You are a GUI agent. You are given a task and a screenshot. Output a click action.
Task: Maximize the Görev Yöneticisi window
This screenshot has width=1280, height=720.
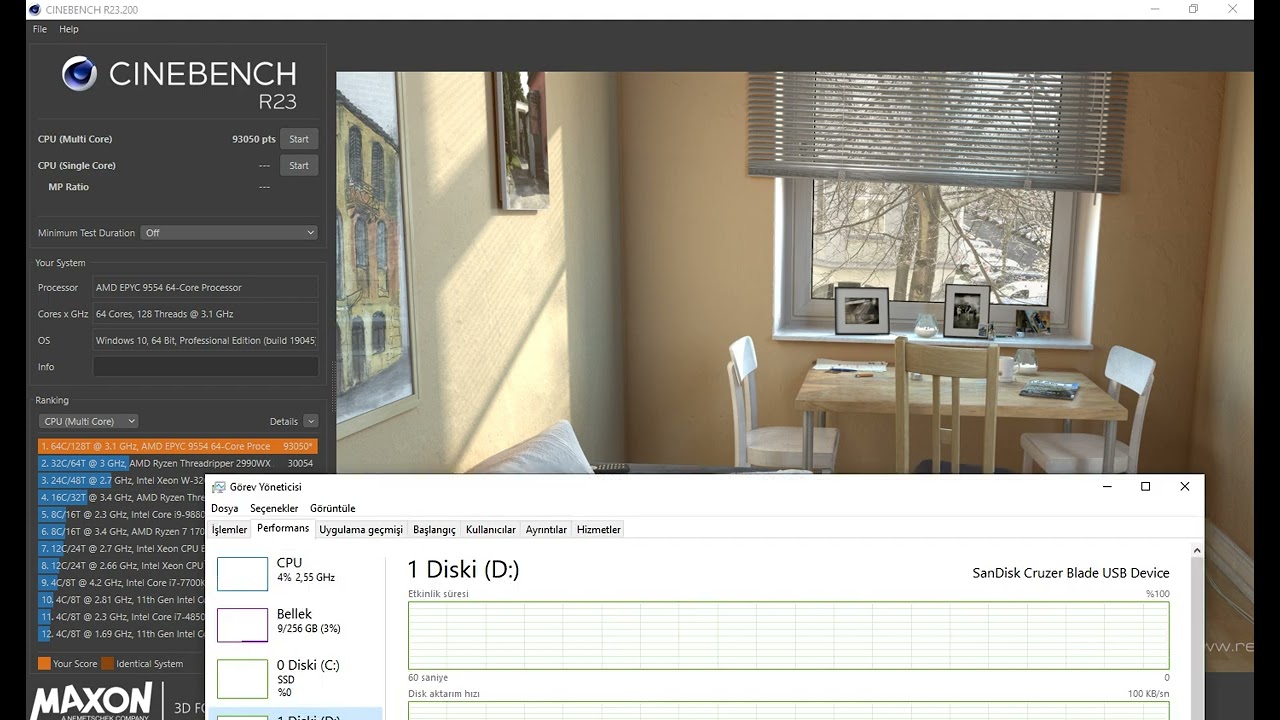pos(1146,487)
